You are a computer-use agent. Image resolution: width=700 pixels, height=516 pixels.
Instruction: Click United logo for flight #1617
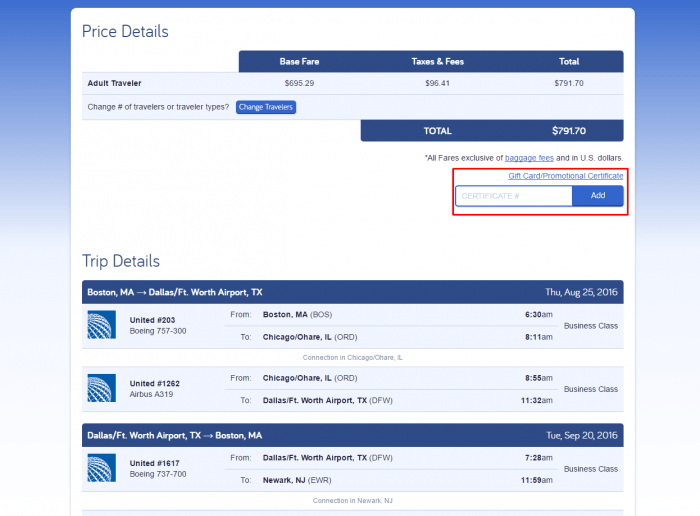point(101,468)
